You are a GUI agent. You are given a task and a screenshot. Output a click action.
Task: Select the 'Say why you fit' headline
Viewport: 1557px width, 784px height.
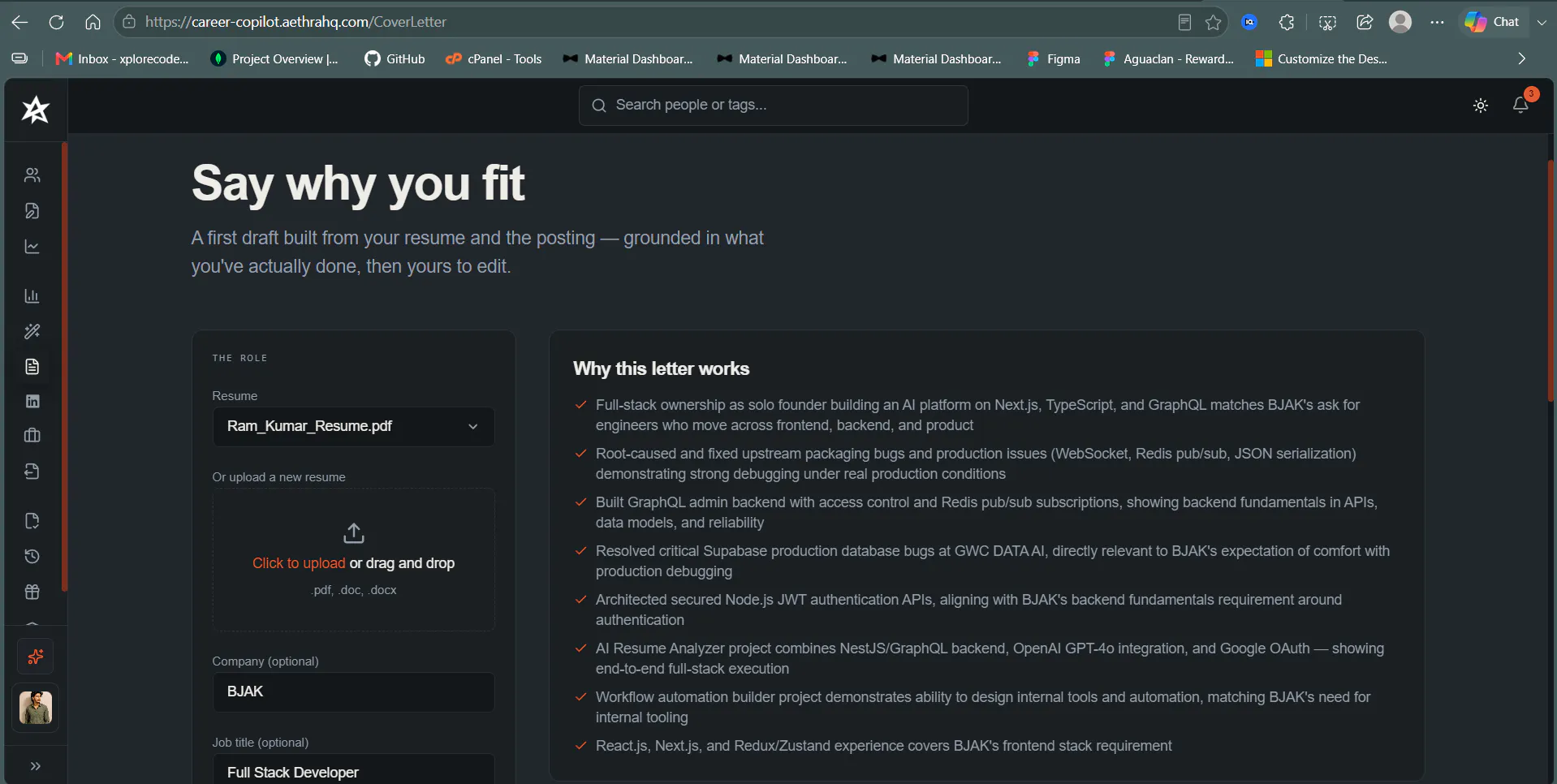tap(358, 183)
